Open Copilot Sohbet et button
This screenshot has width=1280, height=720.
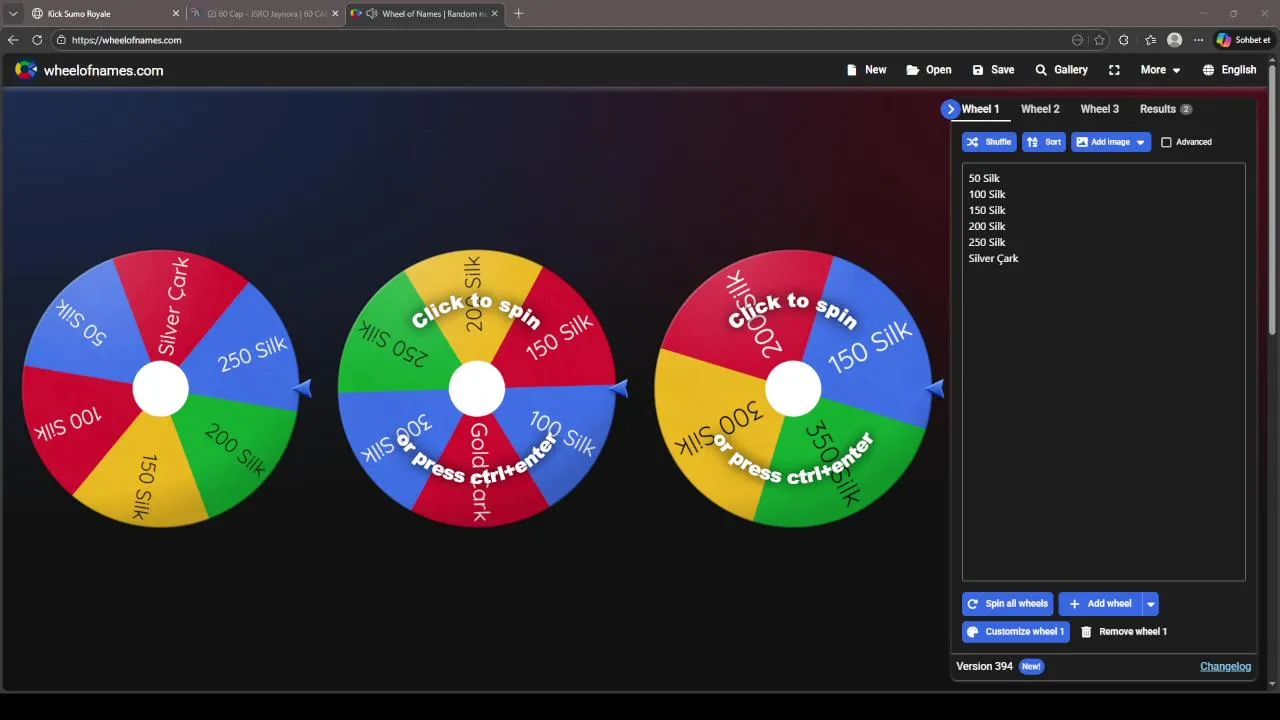coord(1243,40)
